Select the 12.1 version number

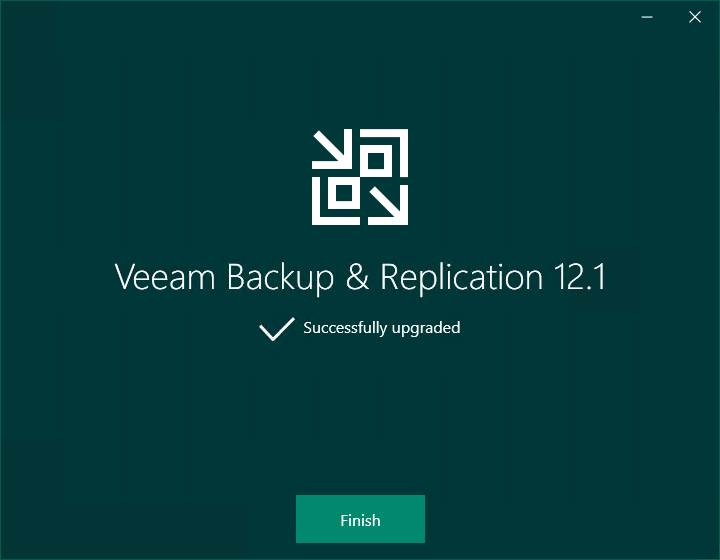click(x=579, y=277)
